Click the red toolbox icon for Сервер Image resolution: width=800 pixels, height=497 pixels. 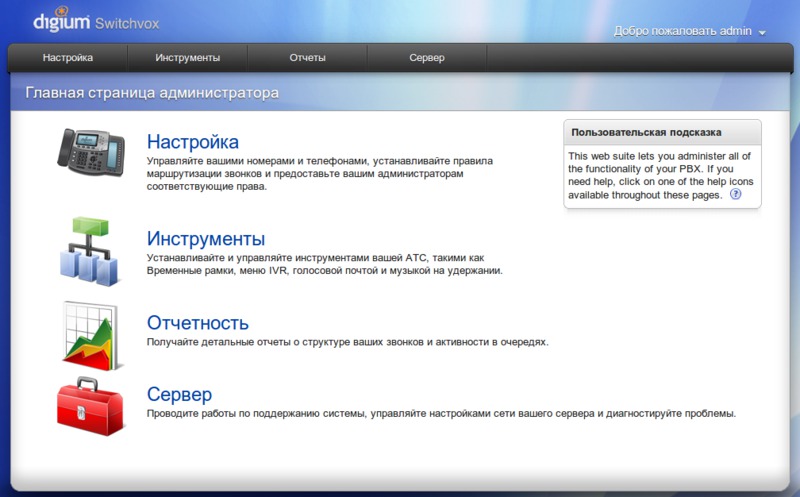91,407
